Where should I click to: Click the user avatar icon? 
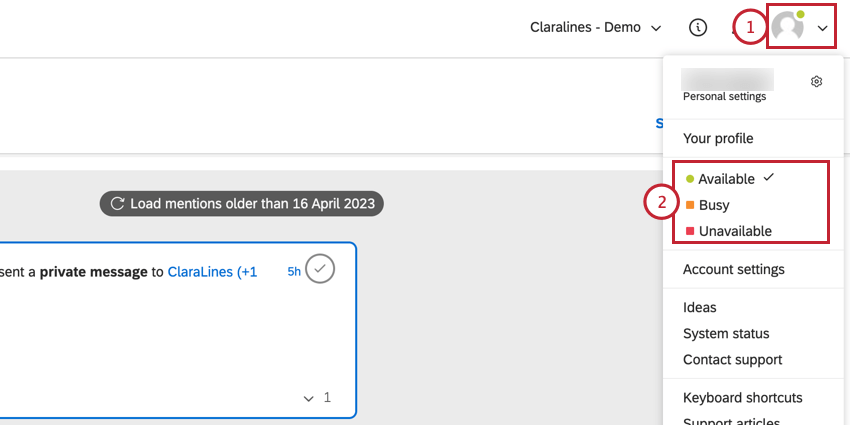tap(788, 26)
